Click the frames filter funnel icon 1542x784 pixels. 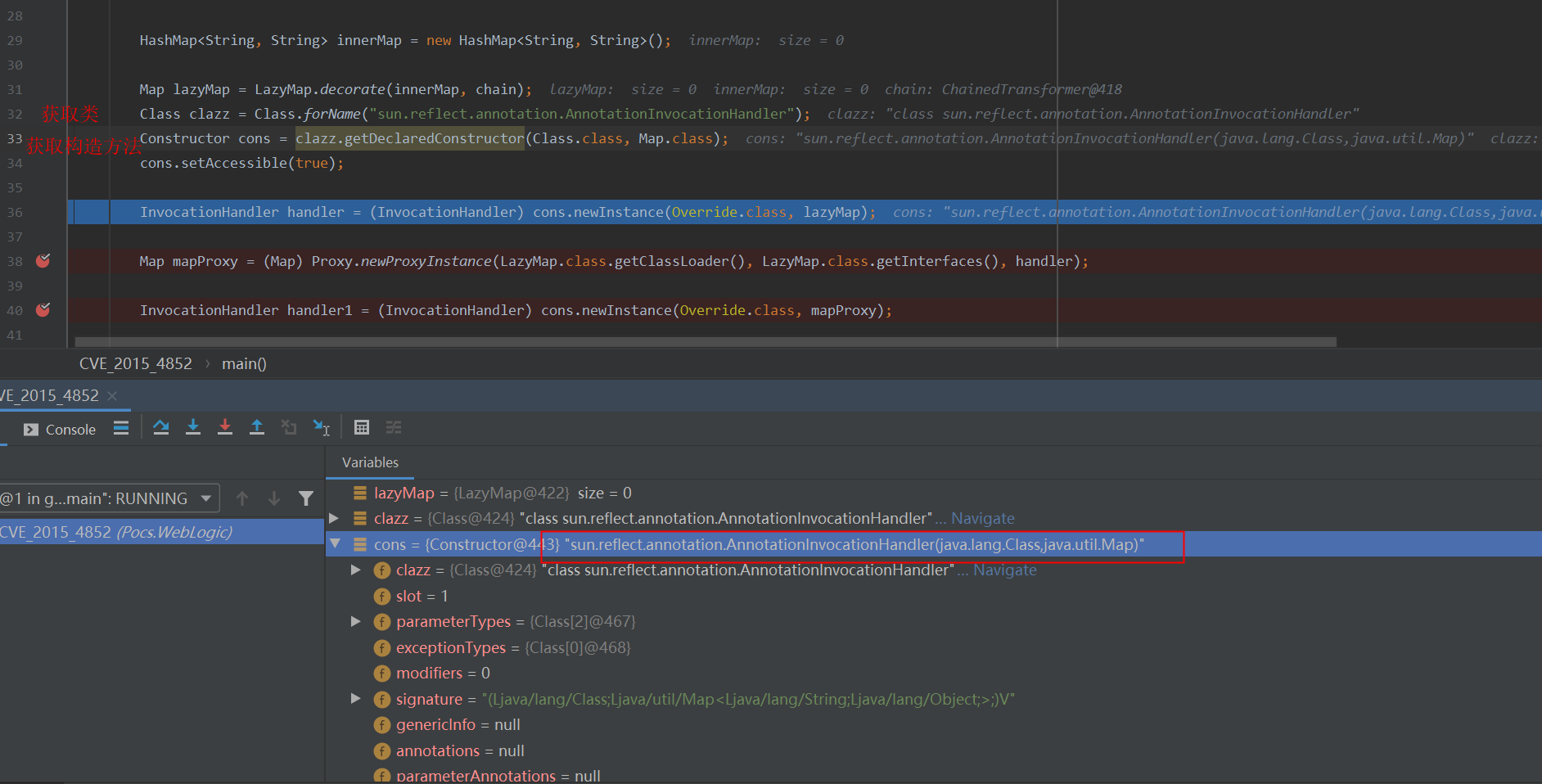tap(306, 498)
